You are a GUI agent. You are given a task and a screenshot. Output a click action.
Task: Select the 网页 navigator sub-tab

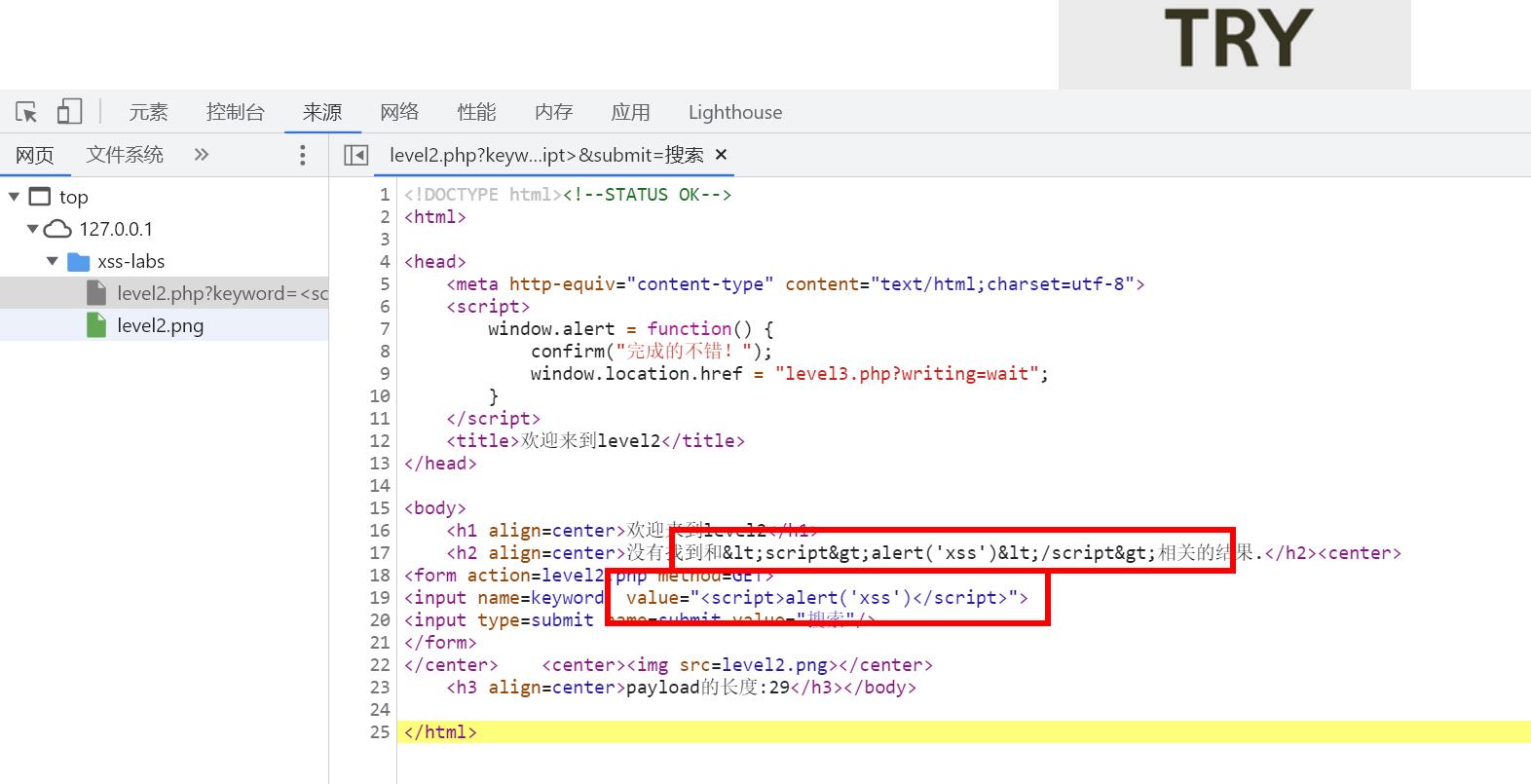pos(35,155)
